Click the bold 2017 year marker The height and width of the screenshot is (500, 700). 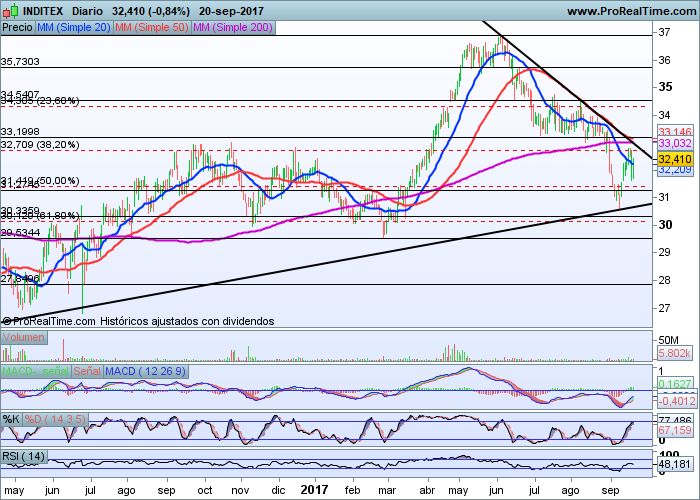point(314,490)
